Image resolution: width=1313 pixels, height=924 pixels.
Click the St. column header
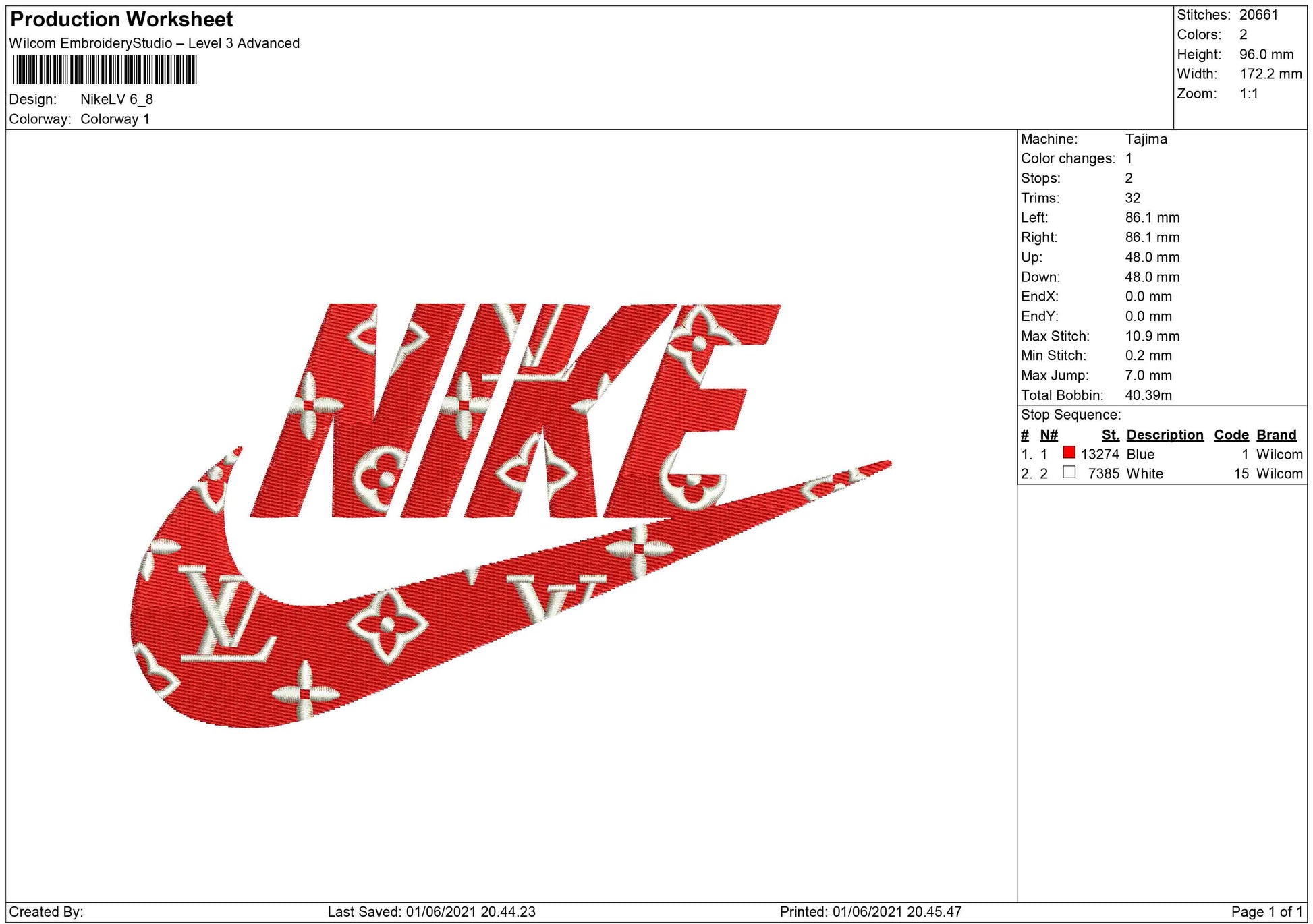pos(1110,435)
